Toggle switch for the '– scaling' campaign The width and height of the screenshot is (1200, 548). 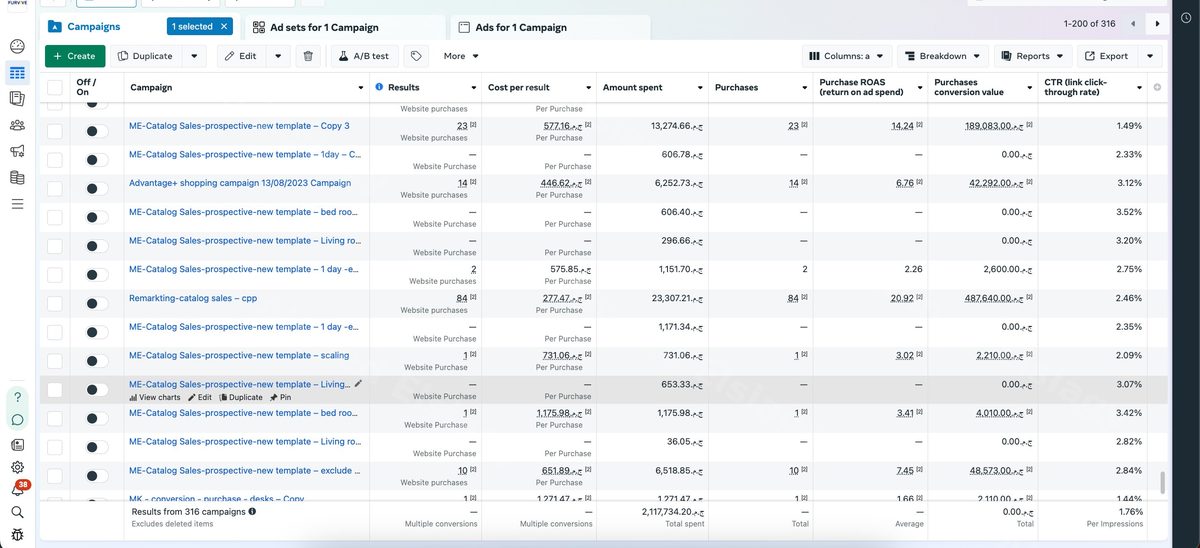pyautogui.click(x=97, y=361)
